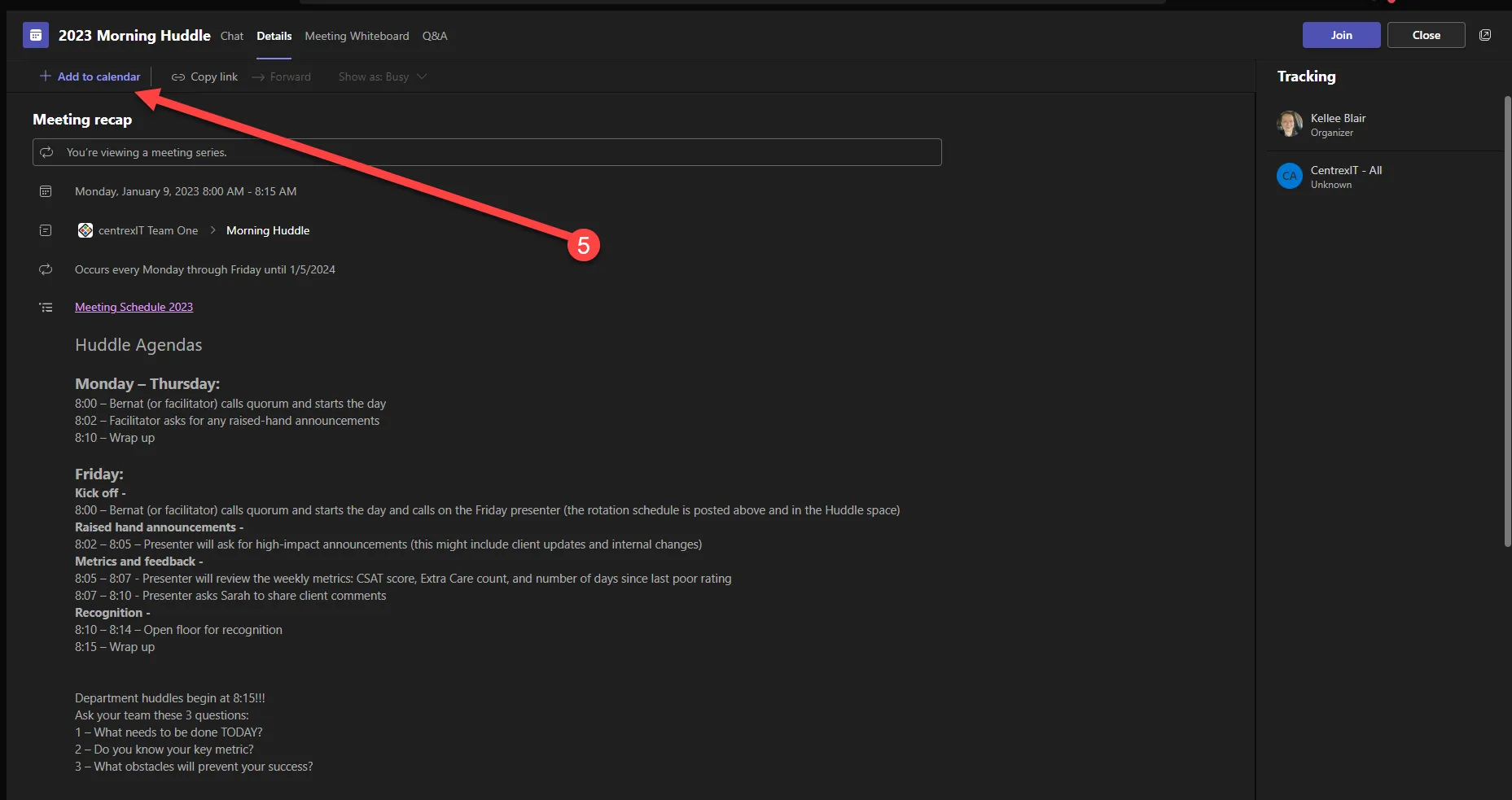Open the Meeting Whiteboard tab
The width and height of the screenshot is (1512, 800).
[x=357, y=36]
